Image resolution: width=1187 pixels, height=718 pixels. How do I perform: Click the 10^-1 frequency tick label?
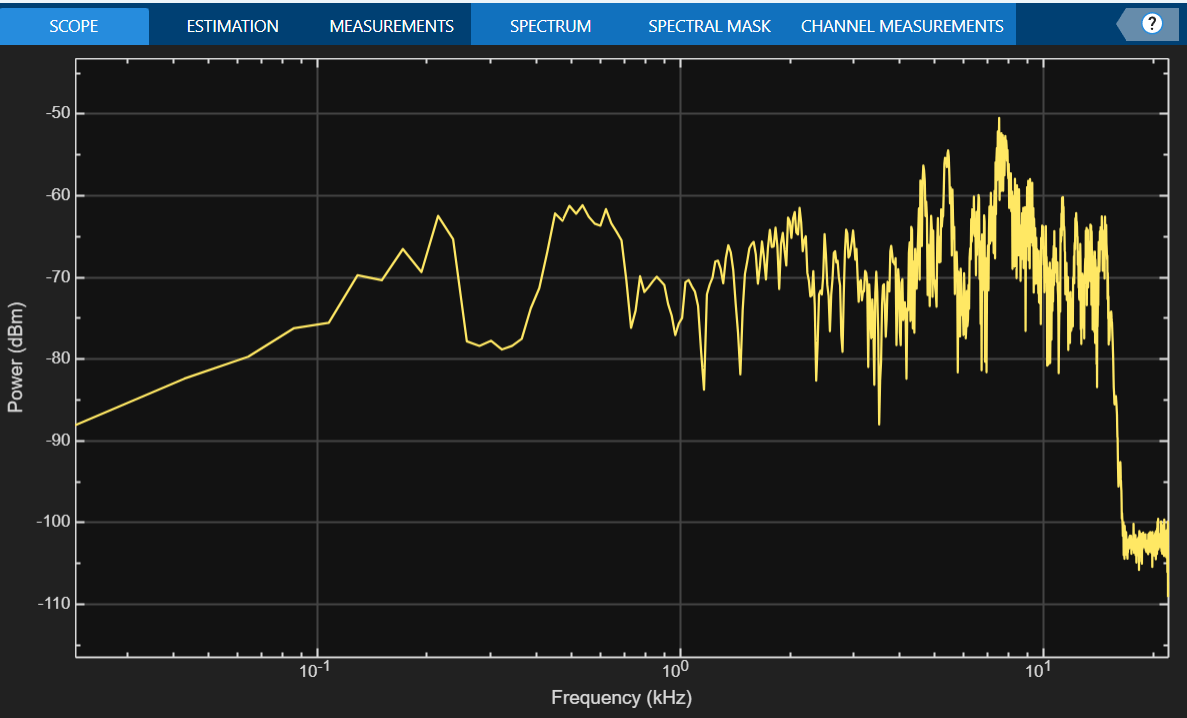click(x=316, y=671)
